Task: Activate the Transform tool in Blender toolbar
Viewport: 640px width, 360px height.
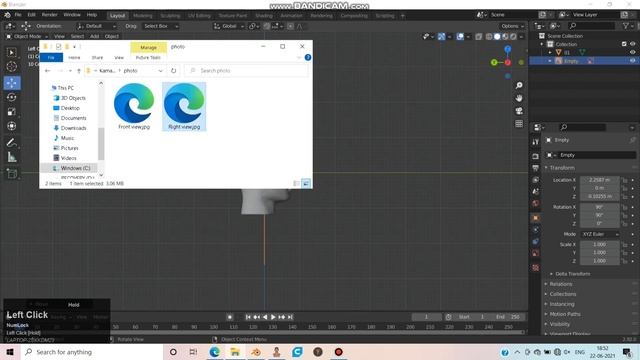Action: [12, 126]
